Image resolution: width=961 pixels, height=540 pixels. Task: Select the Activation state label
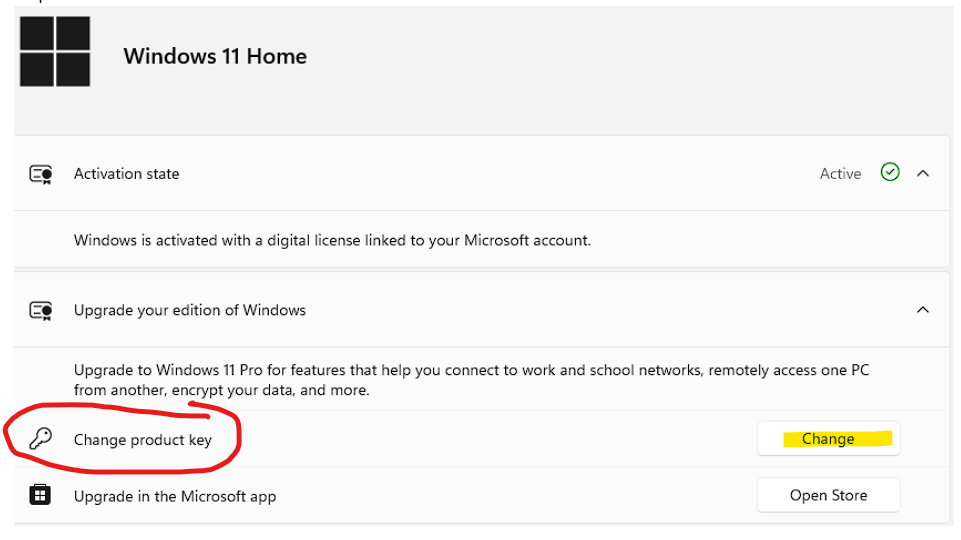coord(126,174)
